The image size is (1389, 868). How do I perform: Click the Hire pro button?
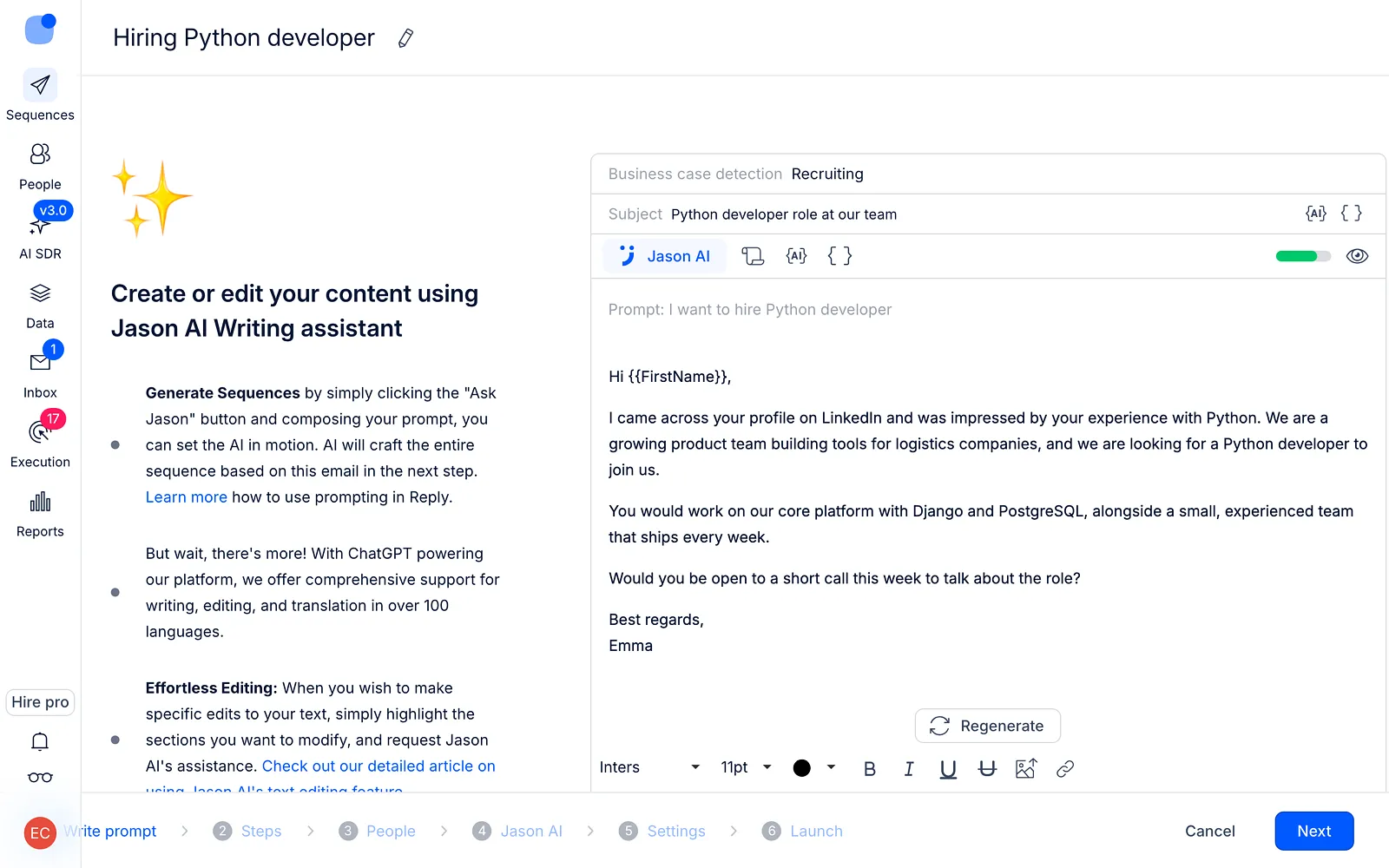[40, 702]
